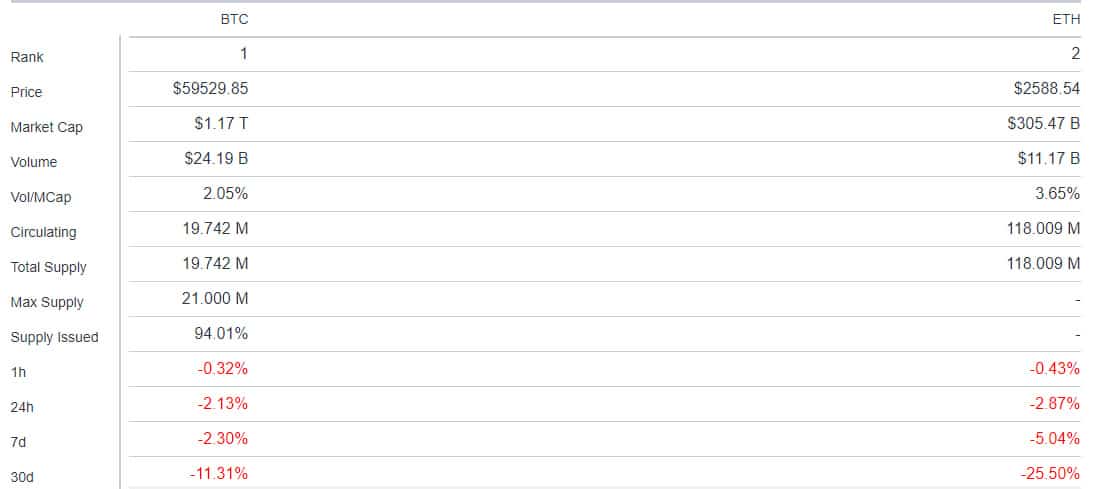Click the Circulating row label
This screenshot has height=489, width=1094.
tap(43, 232)
